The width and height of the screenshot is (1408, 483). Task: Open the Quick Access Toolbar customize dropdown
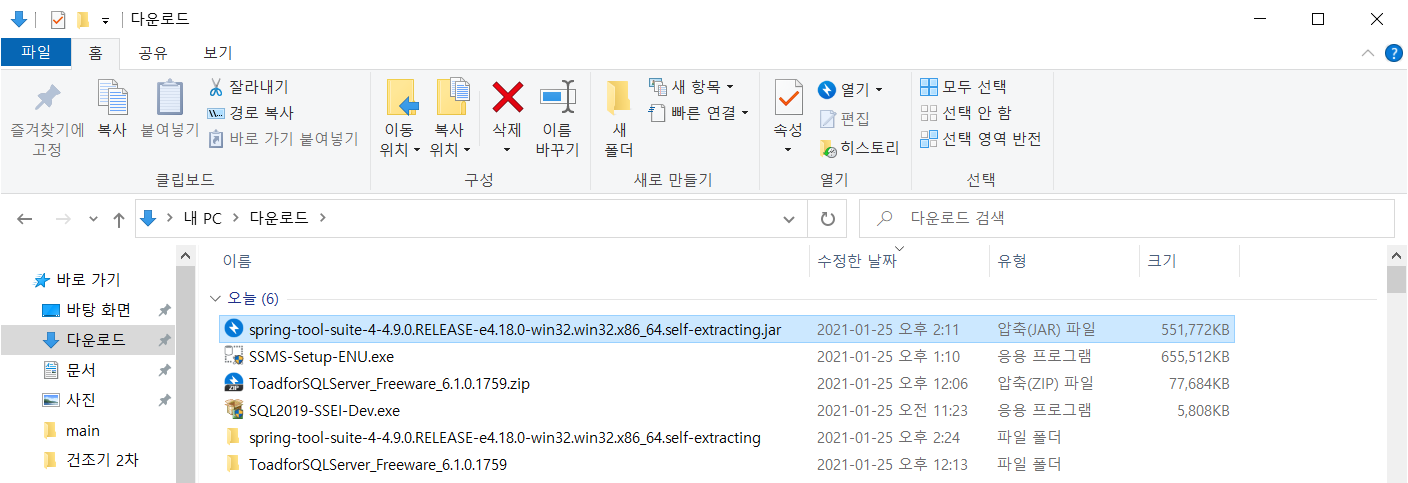[x=105, y=20]
